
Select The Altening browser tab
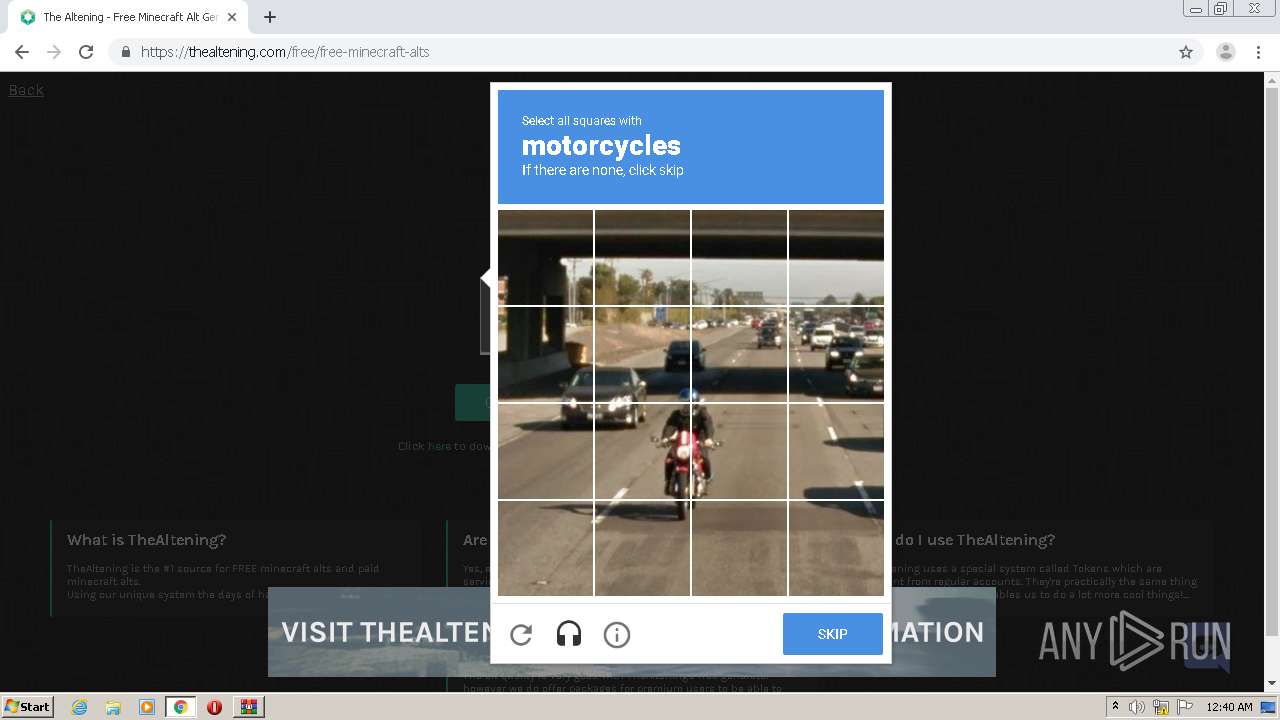point(128,17)
